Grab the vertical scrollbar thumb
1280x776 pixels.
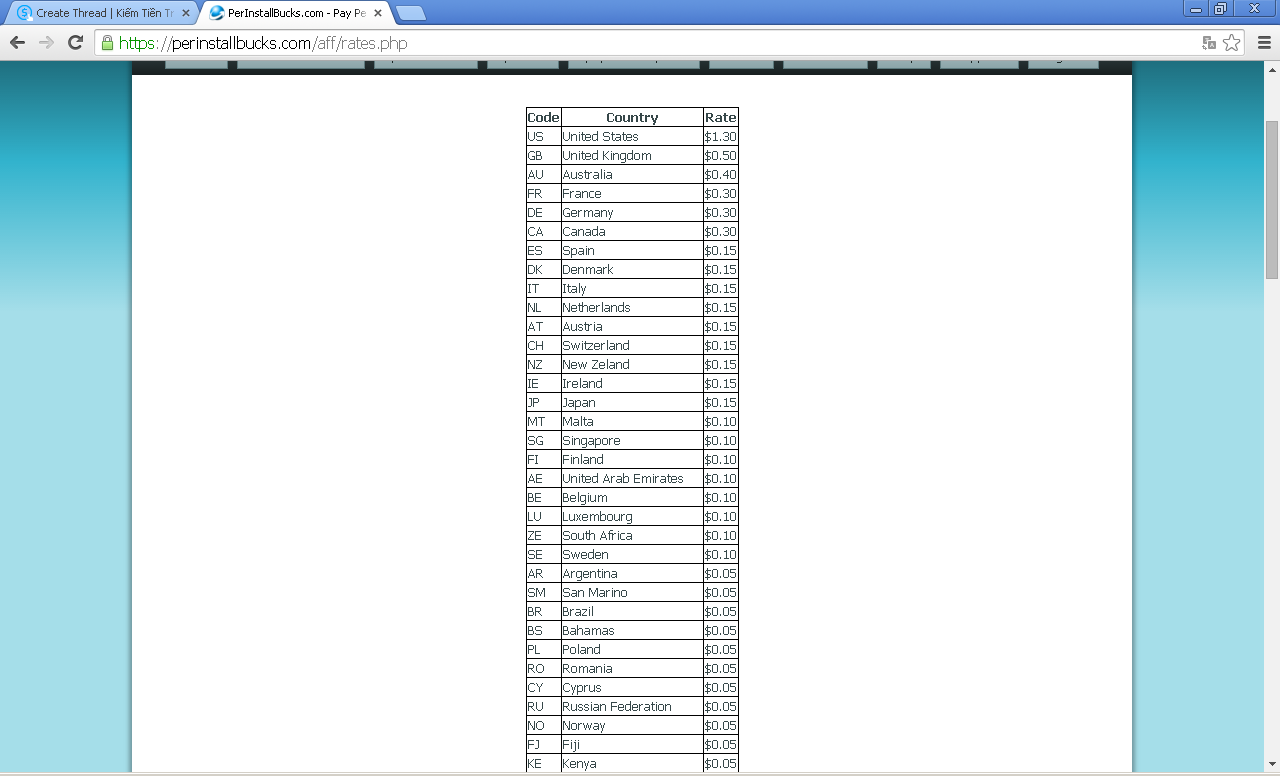point(1272,200)
